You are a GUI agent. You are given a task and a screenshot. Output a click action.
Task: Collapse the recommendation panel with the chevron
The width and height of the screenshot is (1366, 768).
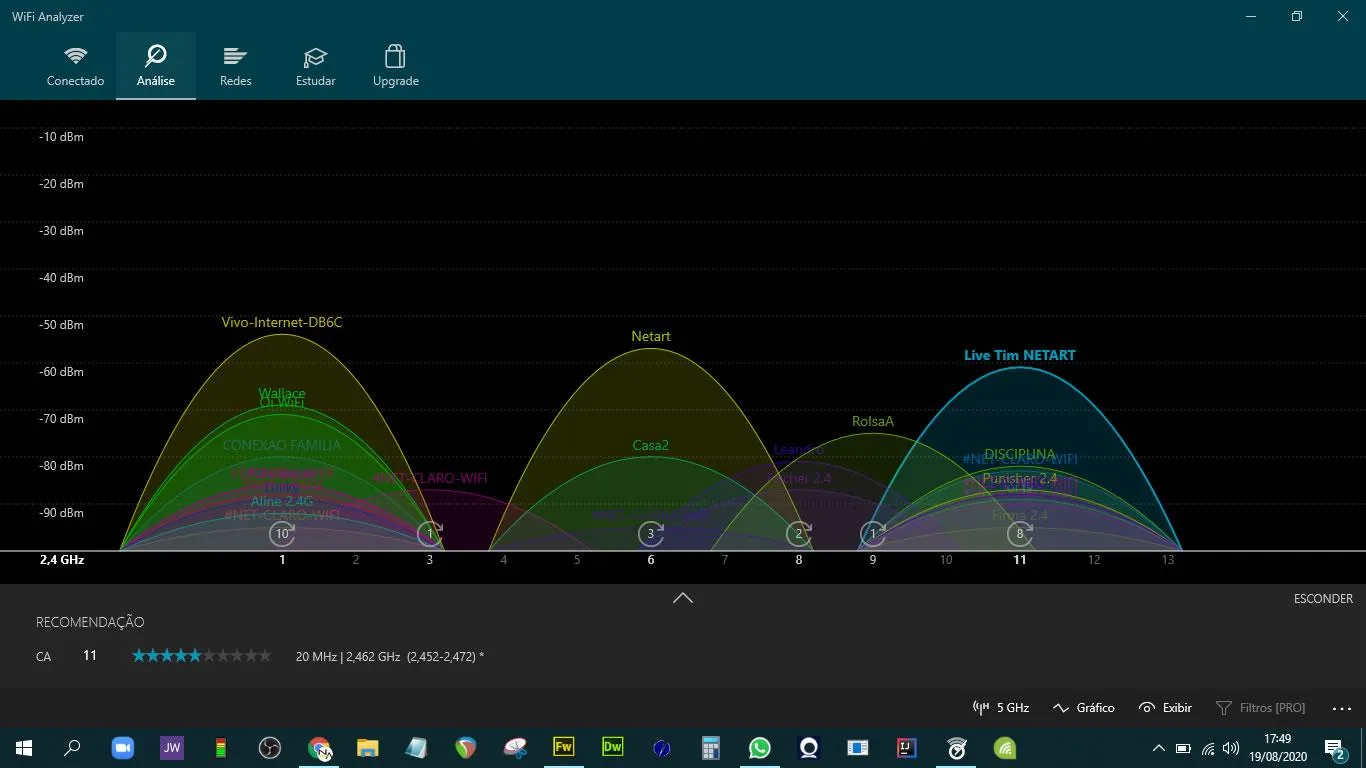(683, 598)
